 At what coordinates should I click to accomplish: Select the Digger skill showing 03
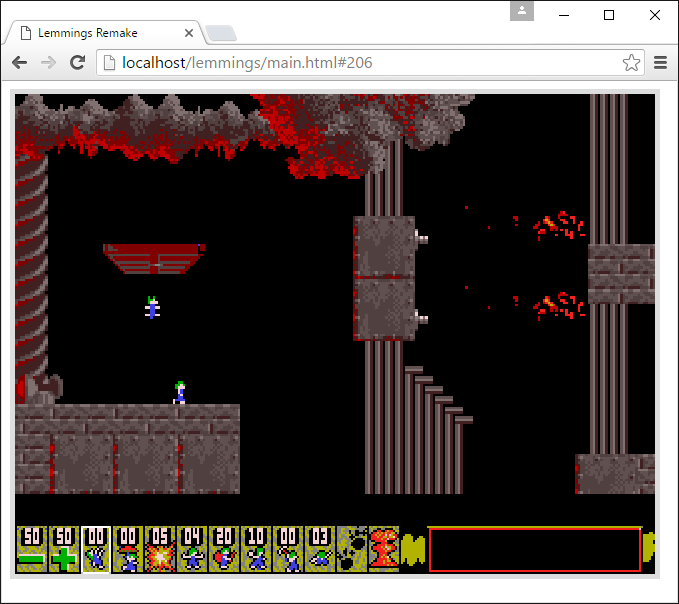320,549
